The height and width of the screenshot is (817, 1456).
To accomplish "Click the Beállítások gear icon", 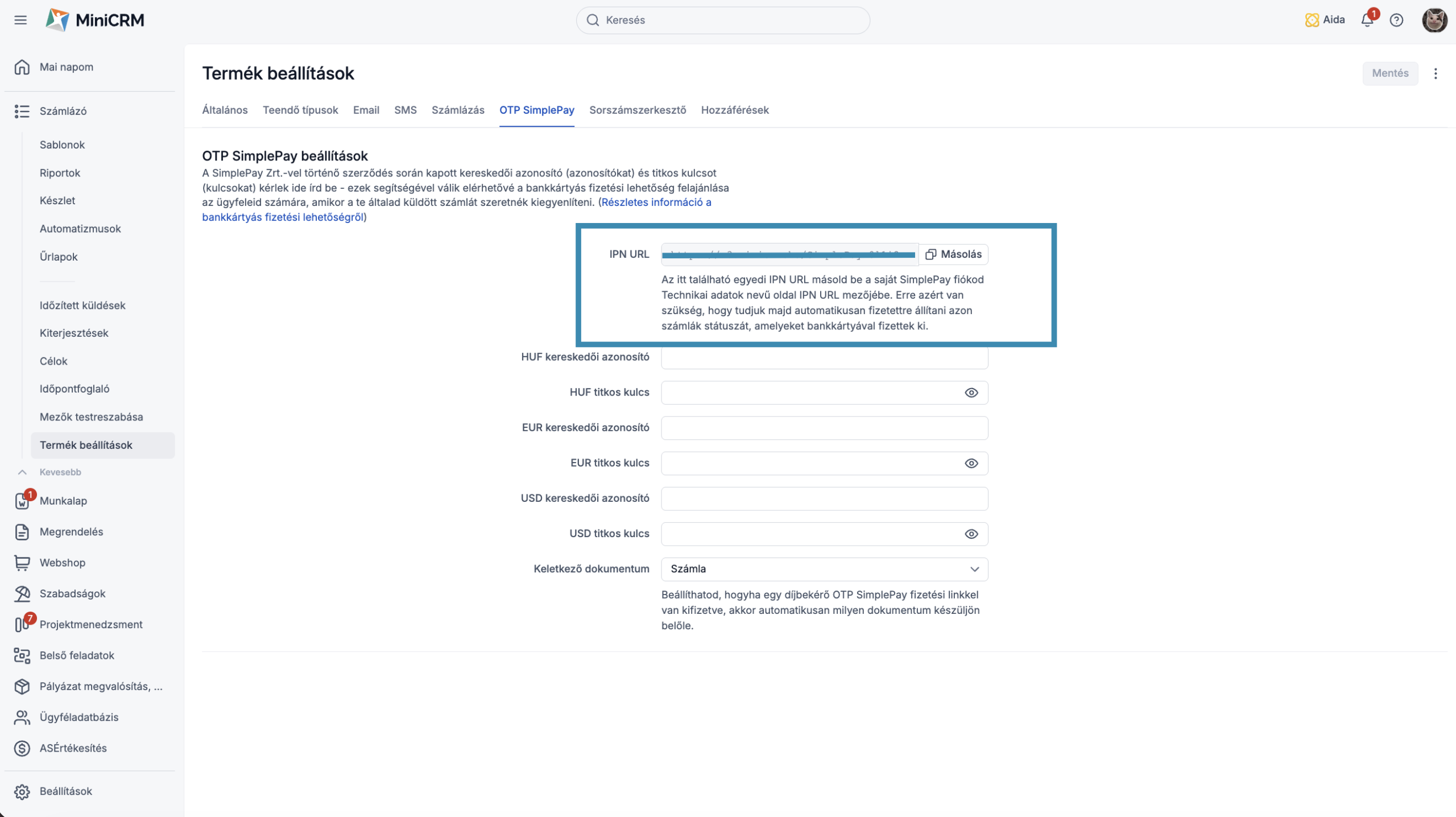I will (x=22, y=791).
